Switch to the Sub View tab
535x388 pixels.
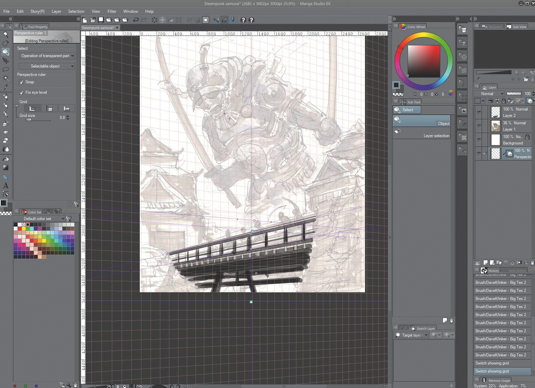(x=517, y=26)
